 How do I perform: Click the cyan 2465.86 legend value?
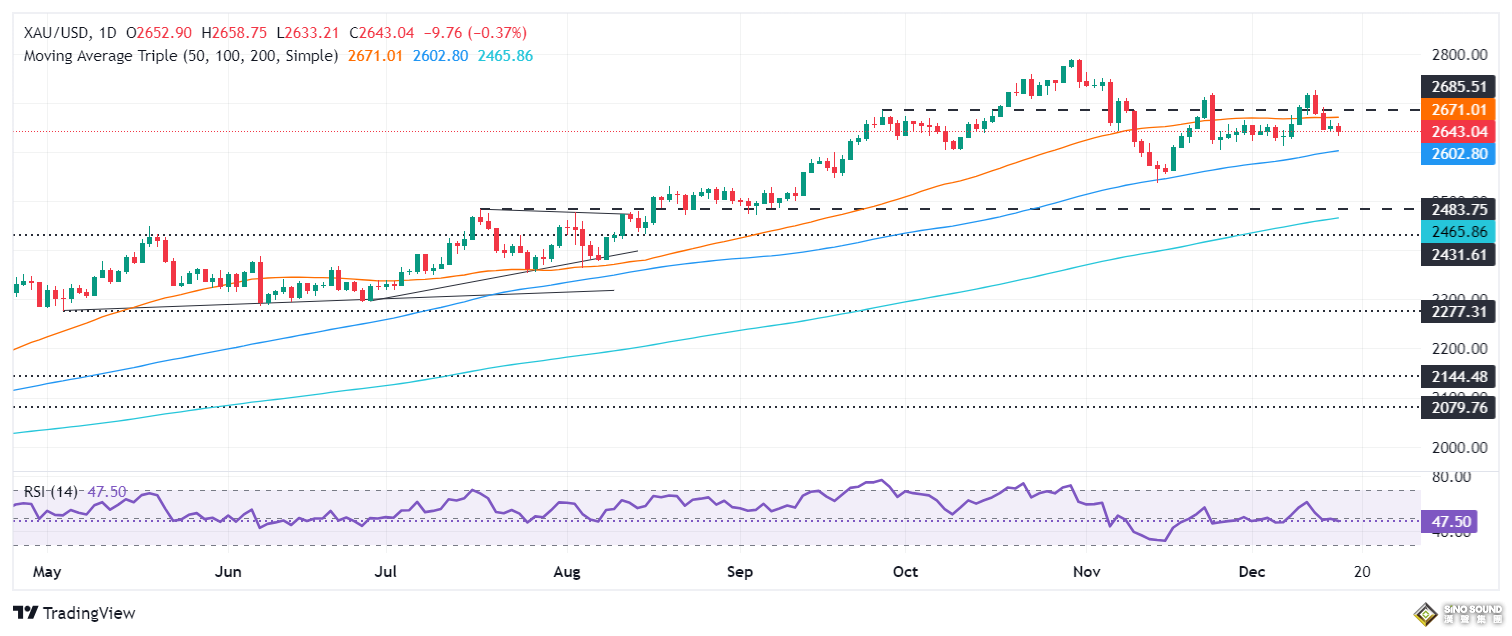click(x=504, y=56)
